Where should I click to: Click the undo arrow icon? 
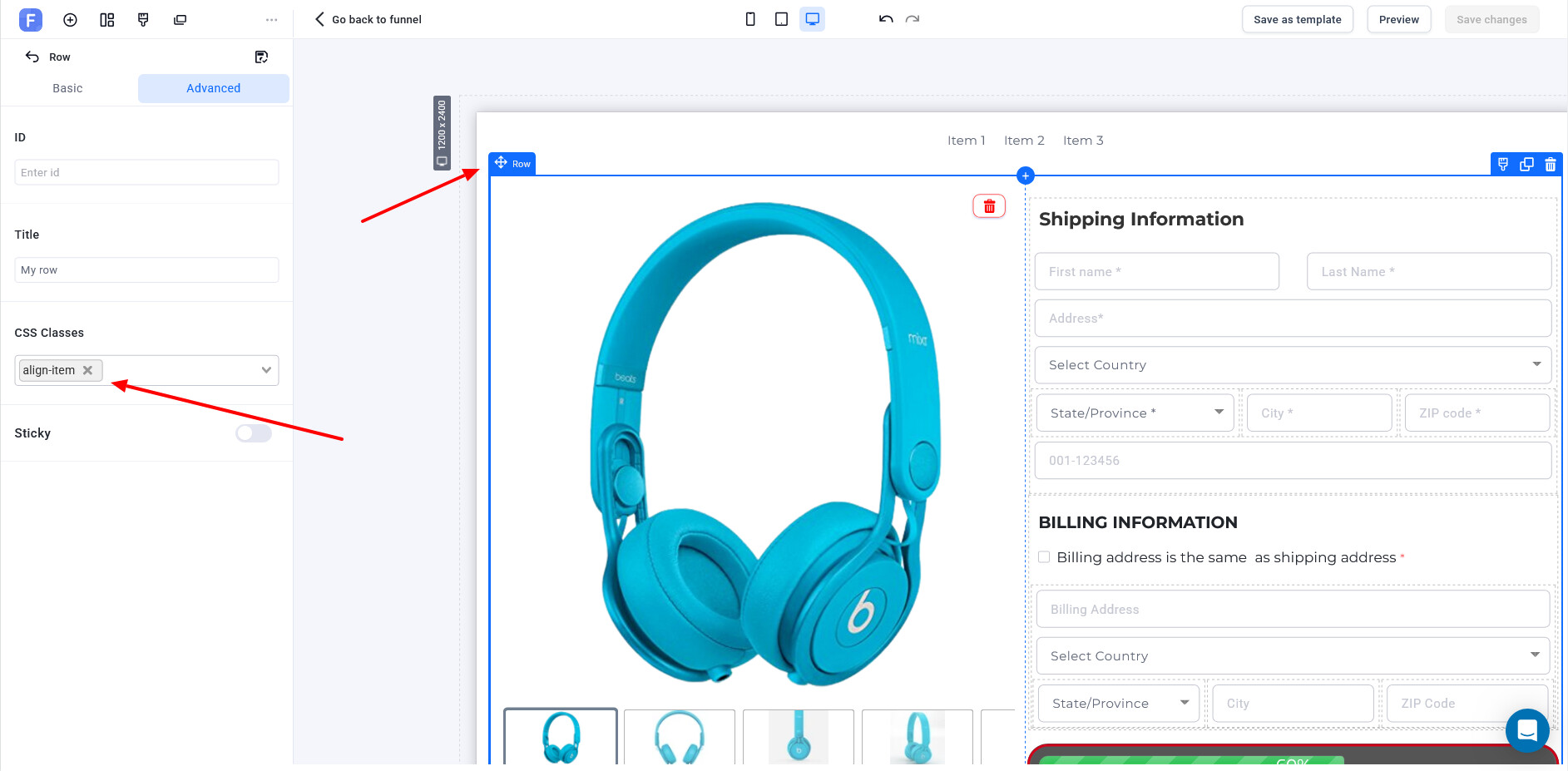886,19
